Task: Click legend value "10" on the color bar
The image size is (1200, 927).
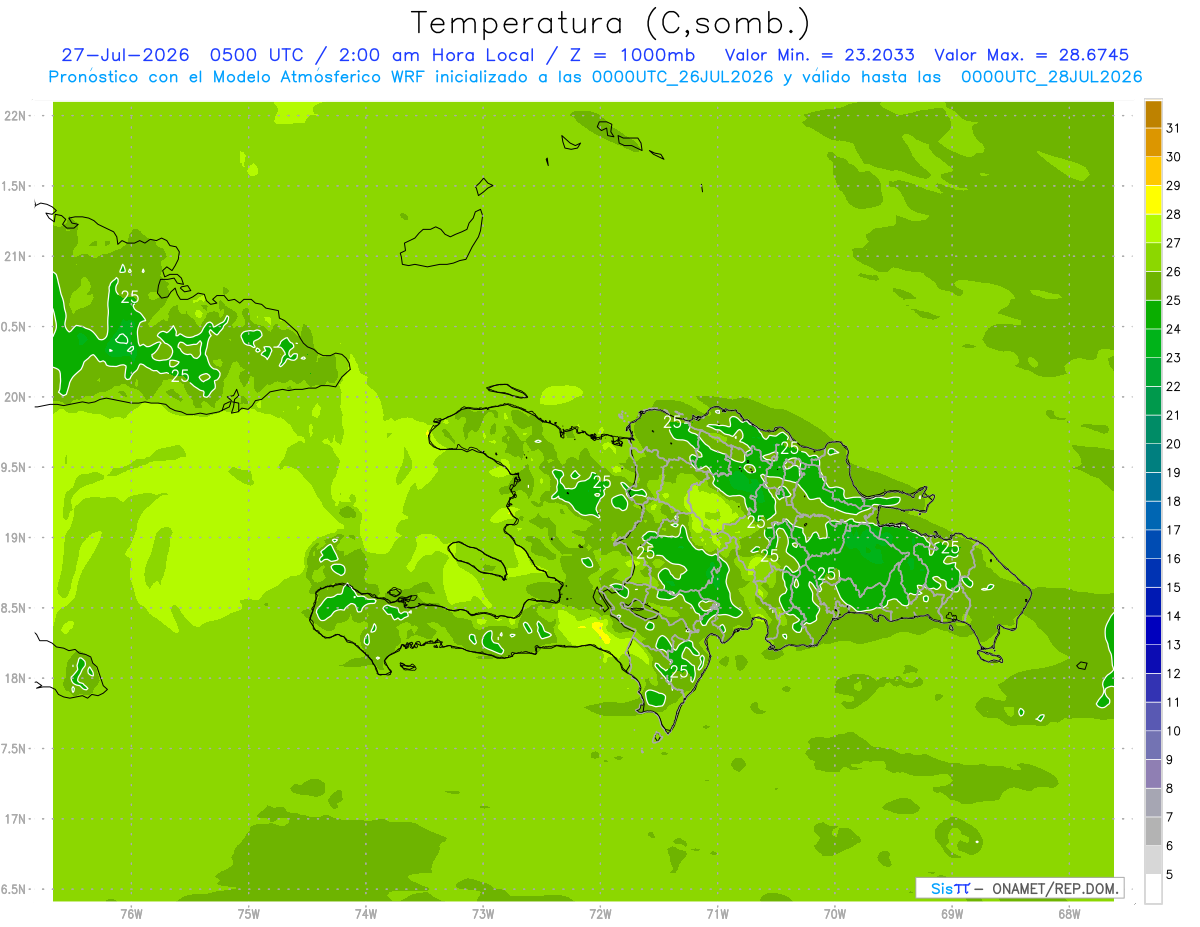Action: (x=1174, y=731)
